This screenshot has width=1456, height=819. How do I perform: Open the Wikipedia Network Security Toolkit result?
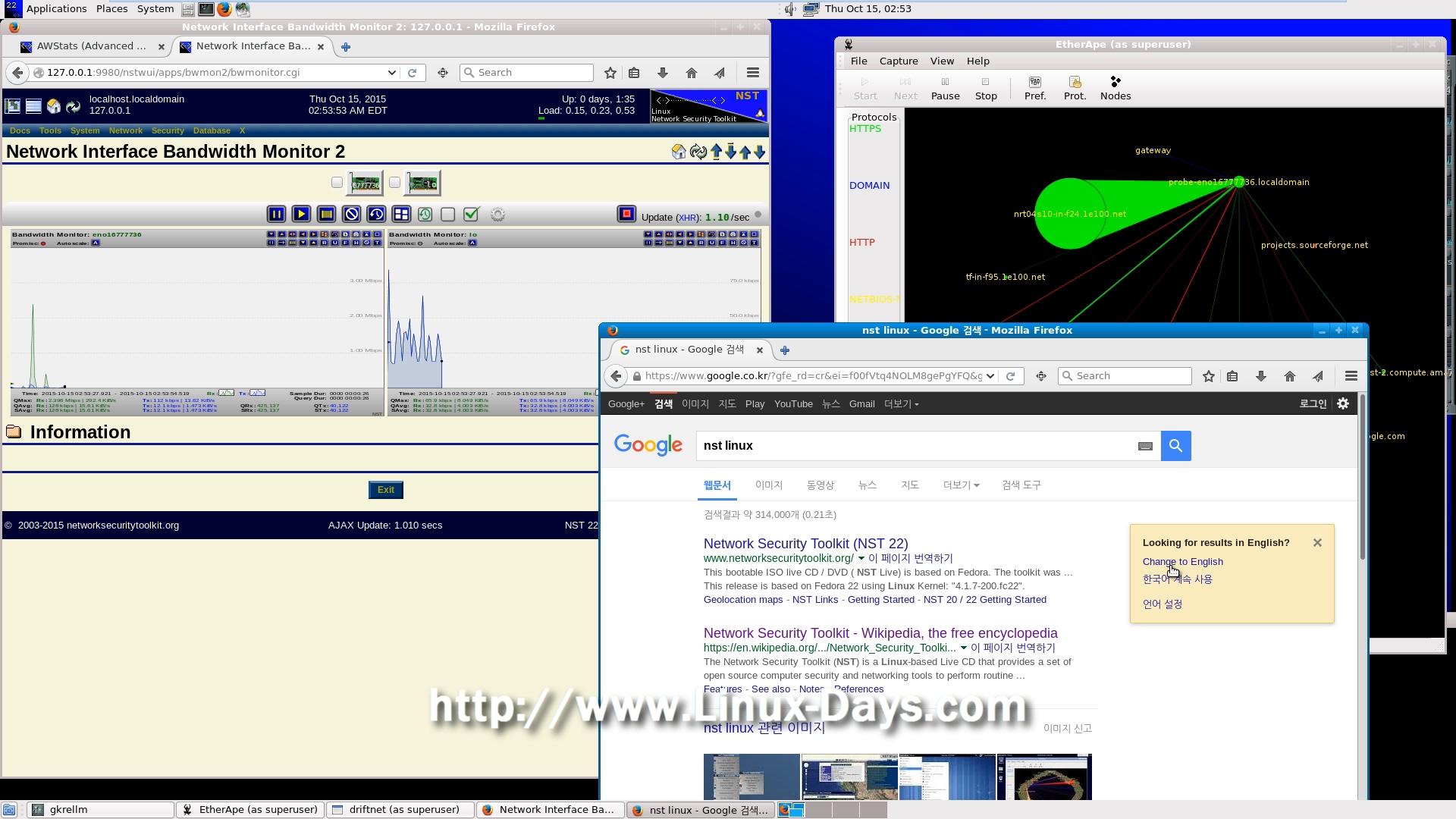point(880,633)
